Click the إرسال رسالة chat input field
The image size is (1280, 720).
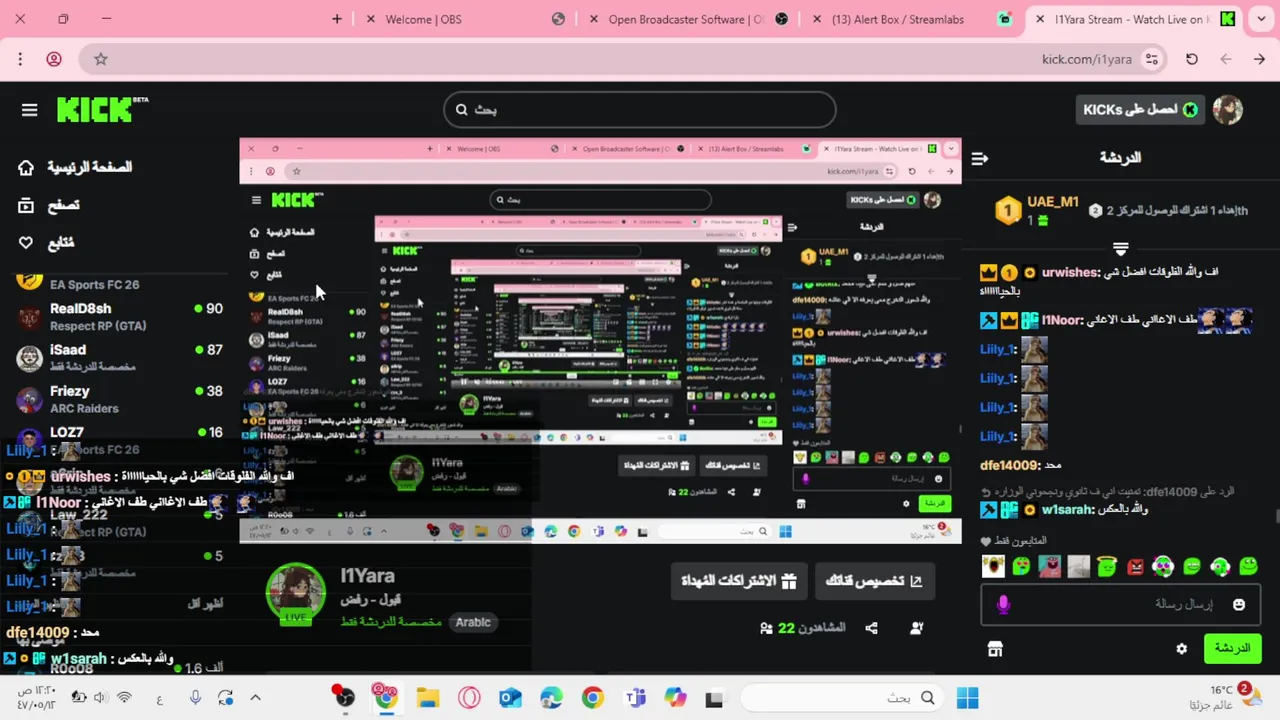click(1120, 604)
